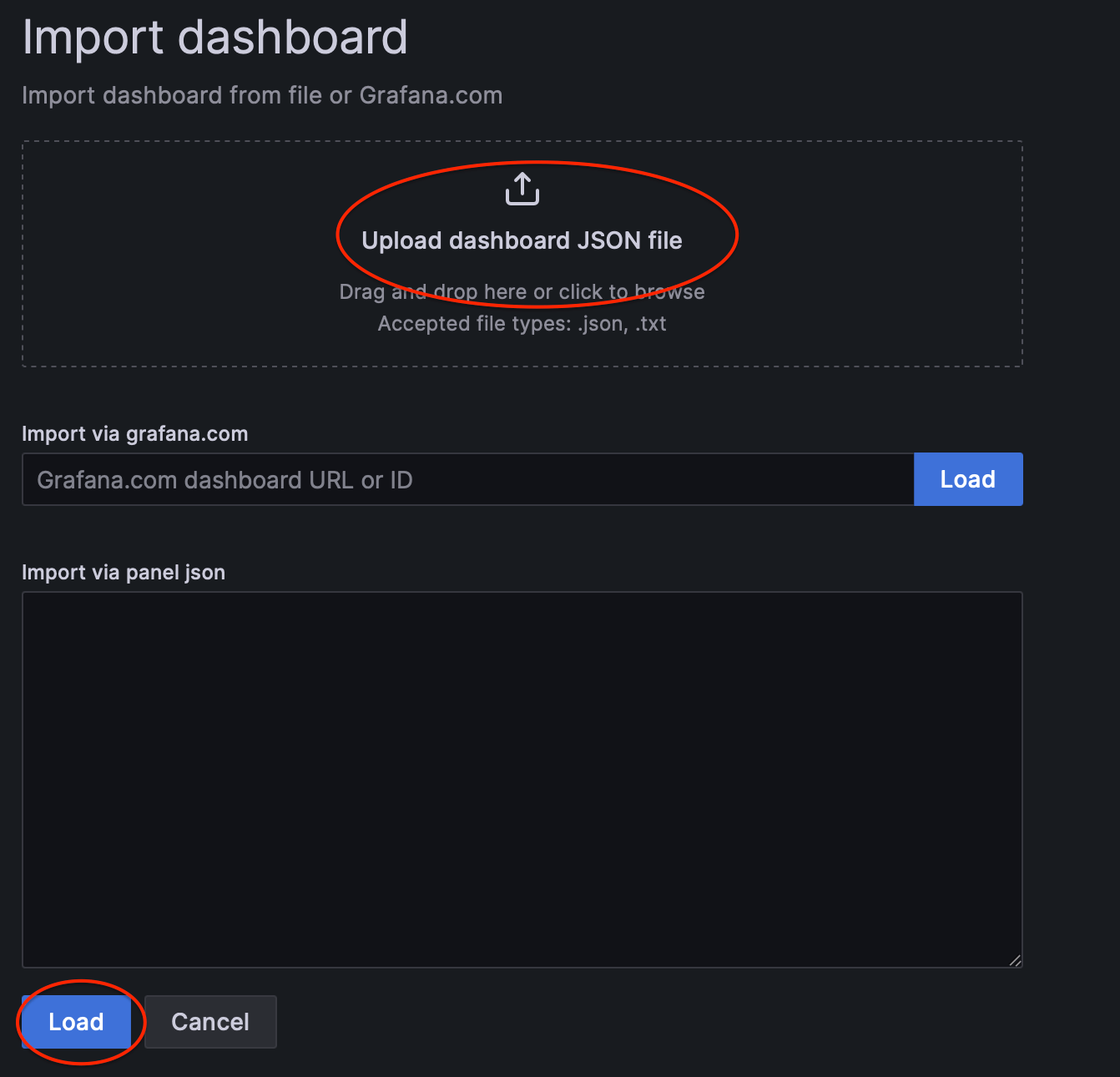This screenshot has height=1077, width=1120.
Task: Click the word "Grafana.com" in the page subtitle
Action: pyautogui.click(x=431, y=96)
